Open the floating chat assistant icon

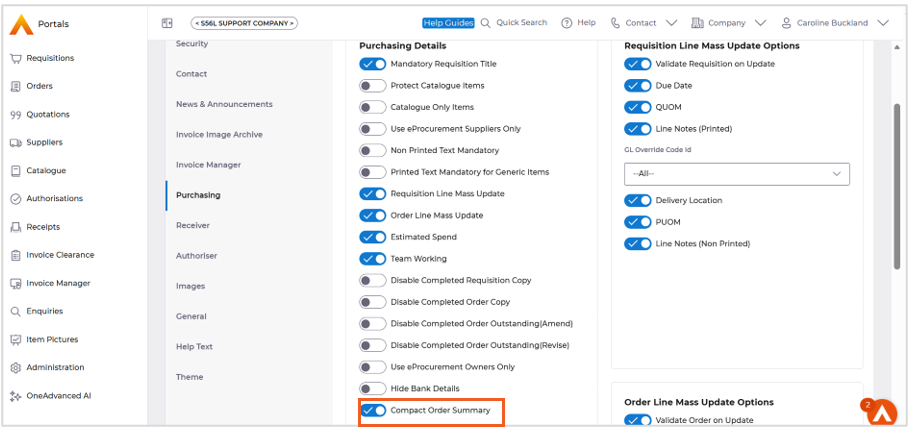point(881,412)
